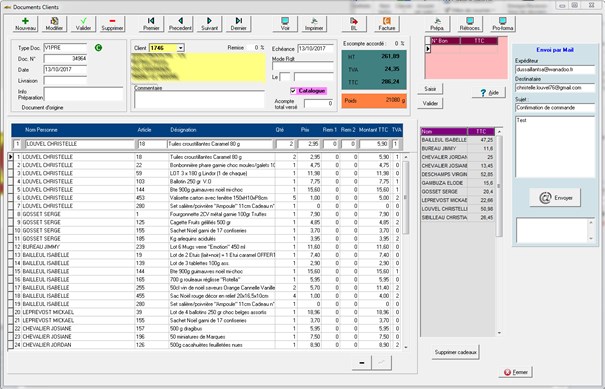Click the Doc. N° field showing 34964
The height and width of the screenshot is (389, 605).
(65, 59)
